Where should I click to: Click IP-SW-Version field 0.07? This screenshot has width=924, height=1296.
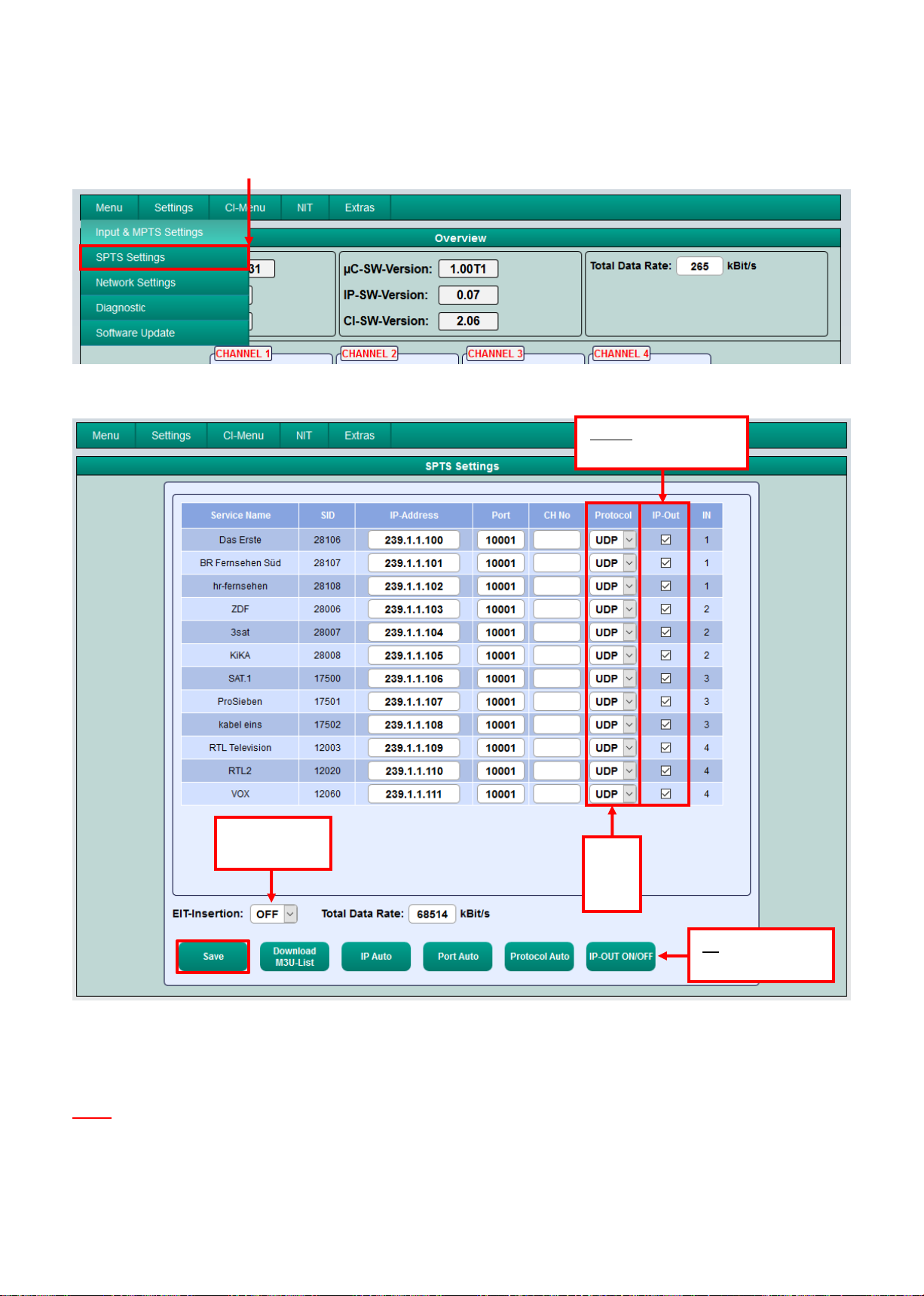coord(468,295)
